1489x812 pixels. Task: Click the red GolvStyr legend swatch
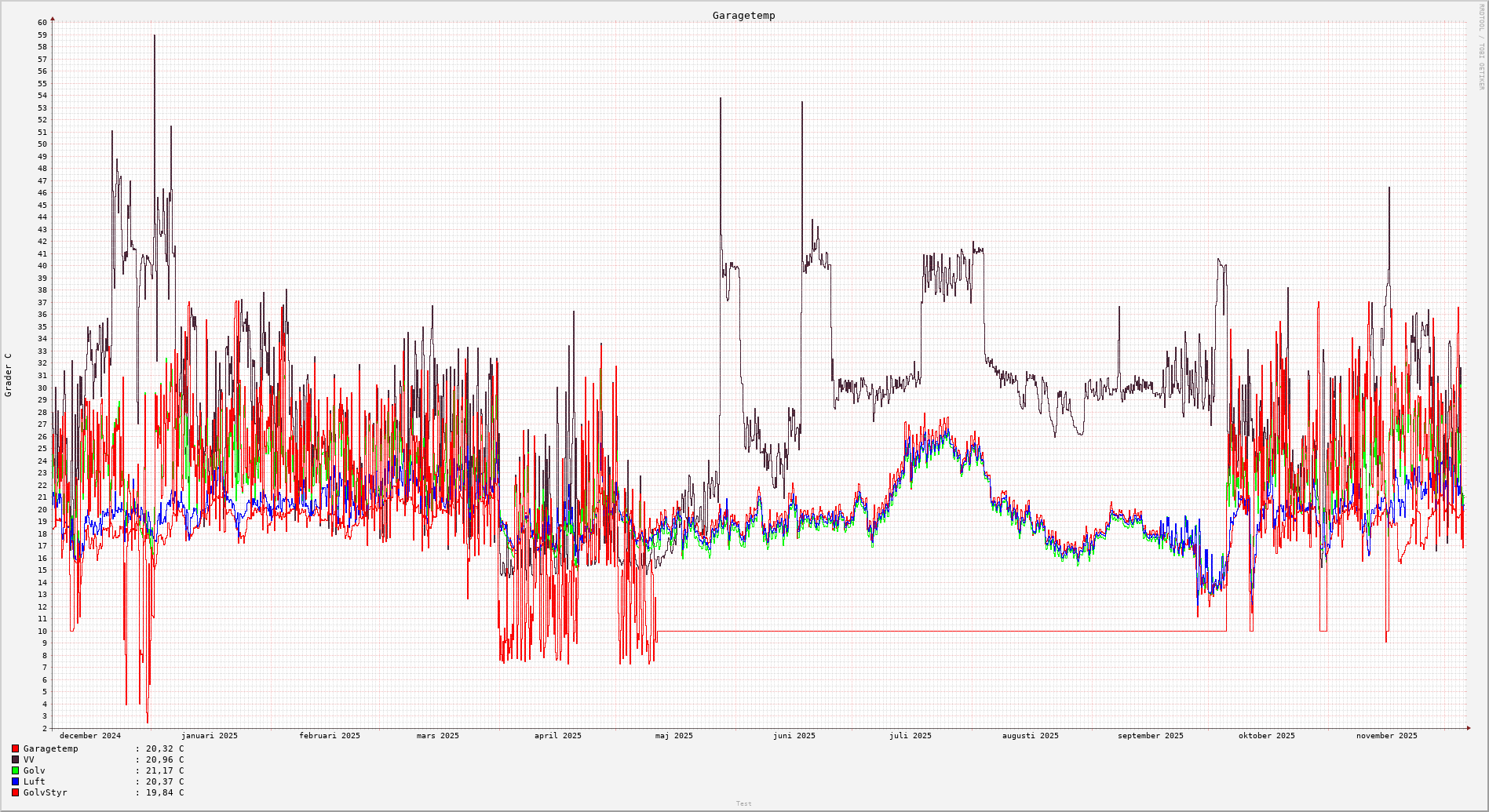tap(15, 792)
